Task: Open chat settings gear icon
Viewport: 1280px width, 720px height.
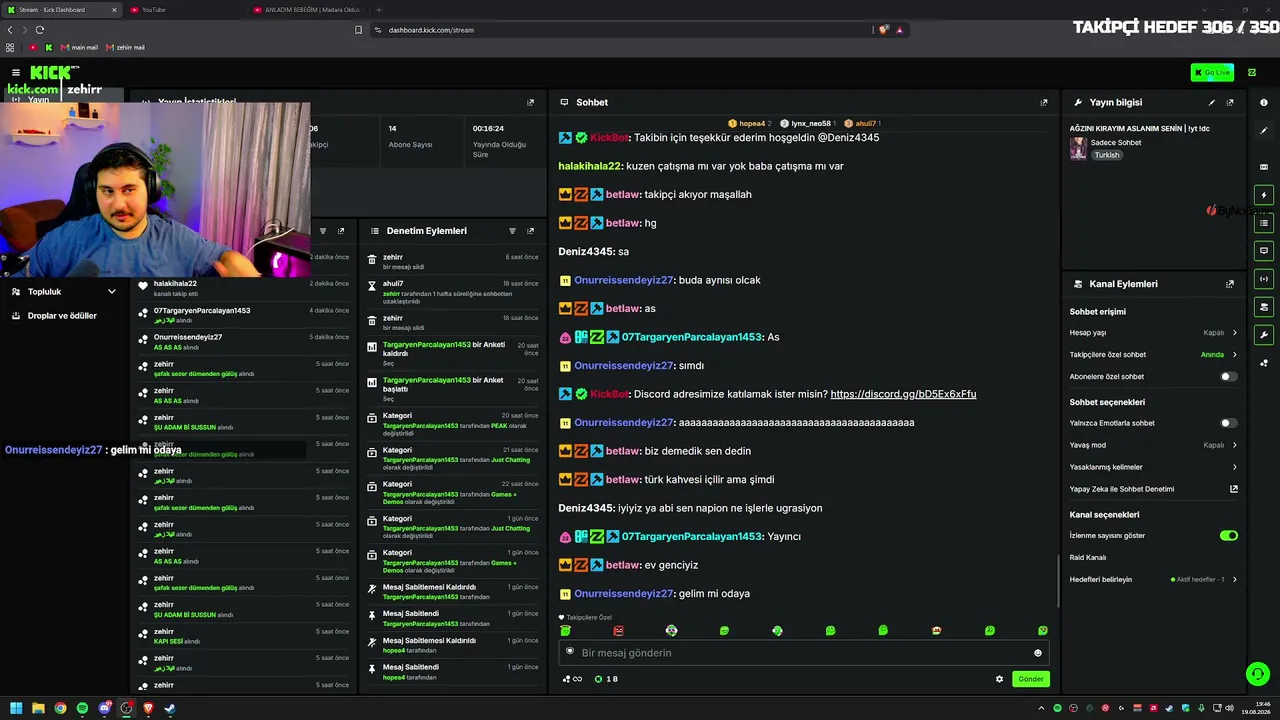Action: (x=999, y=679)
